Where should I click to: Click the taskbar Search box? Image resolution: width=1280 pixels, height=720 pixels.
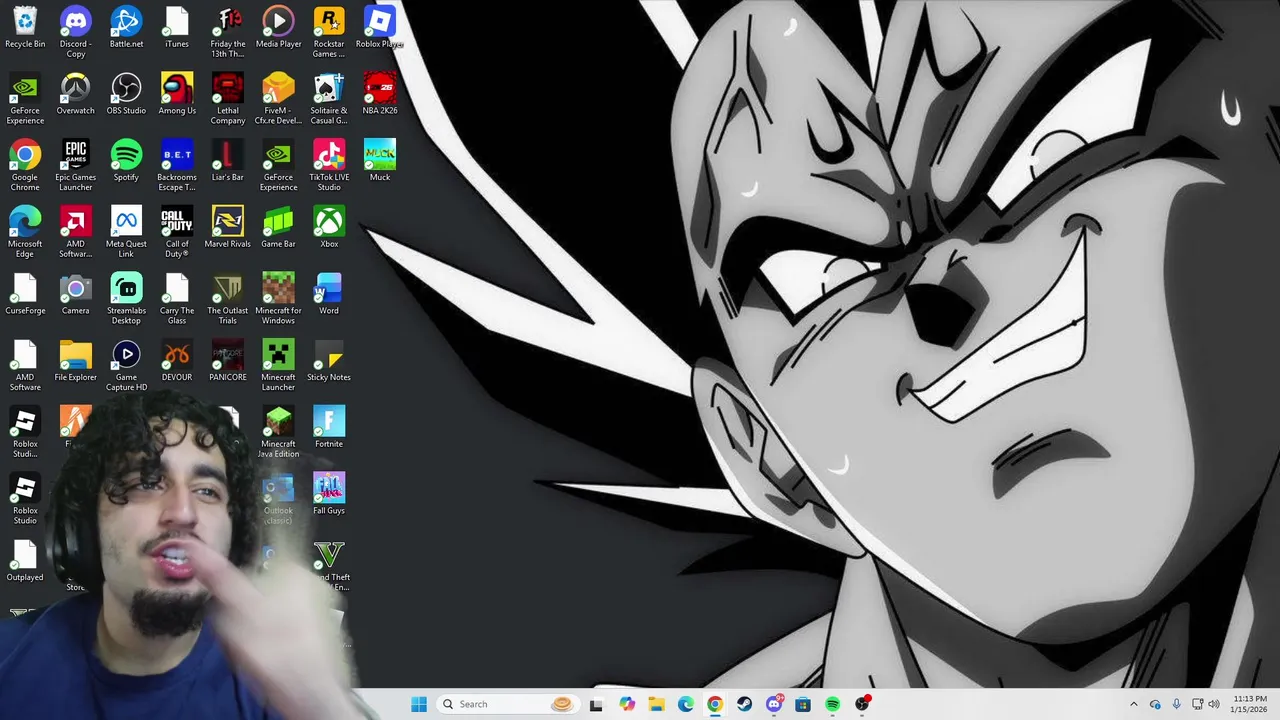tap(509, 704)
